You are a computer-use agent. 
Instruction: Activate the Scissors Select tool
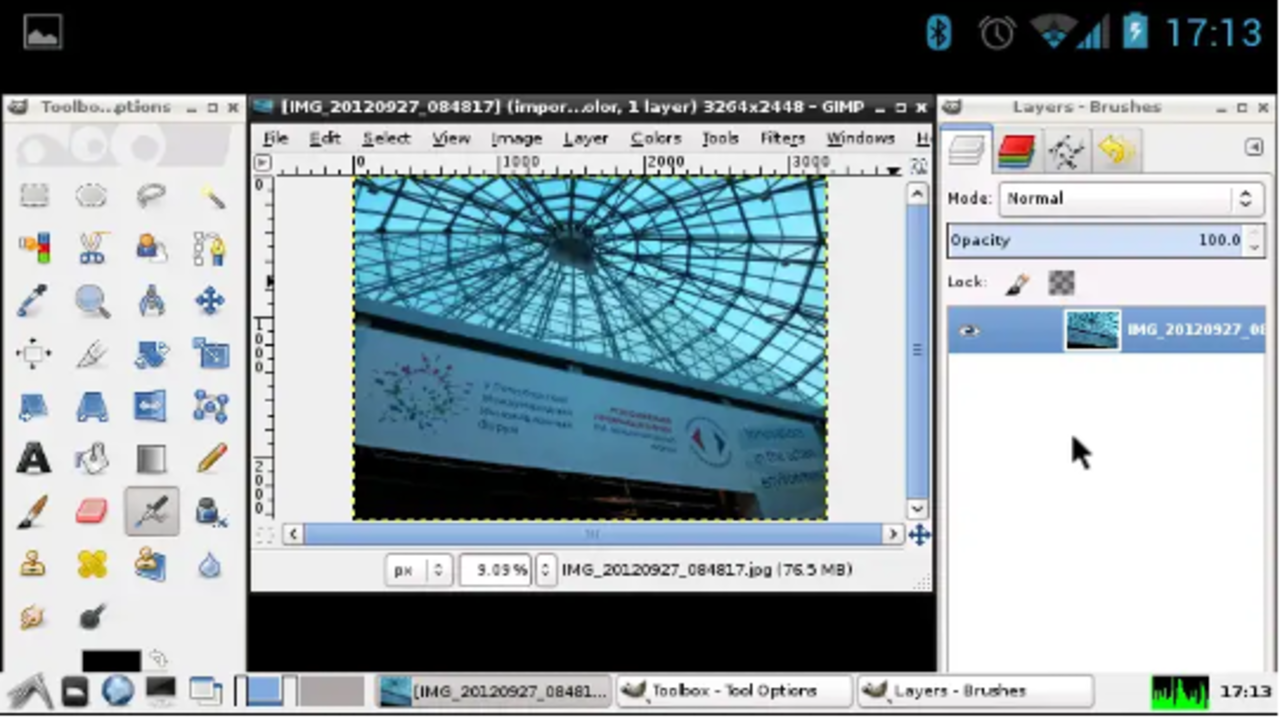pyautogui.click(x=92, y=248)
